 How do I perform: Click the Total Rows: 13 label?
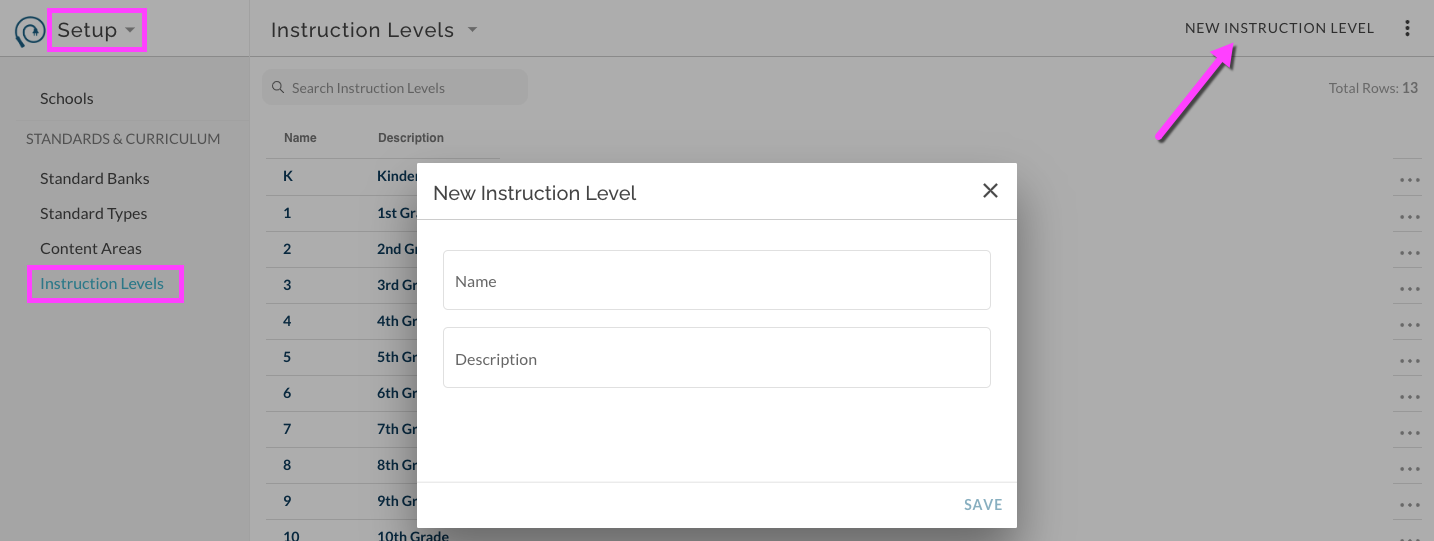tap(1373, 88)
